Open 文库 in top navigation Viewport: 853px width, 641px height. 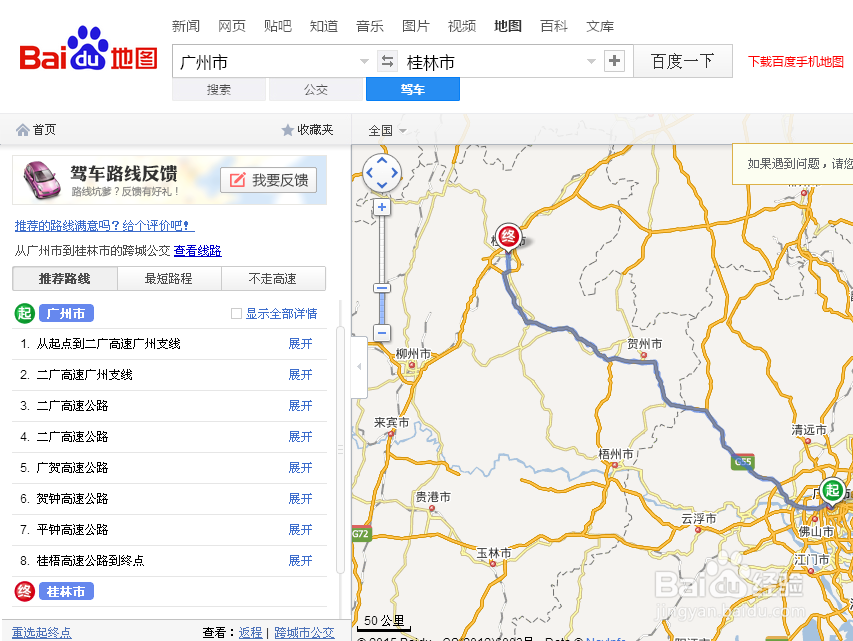(x=600, y=26)
